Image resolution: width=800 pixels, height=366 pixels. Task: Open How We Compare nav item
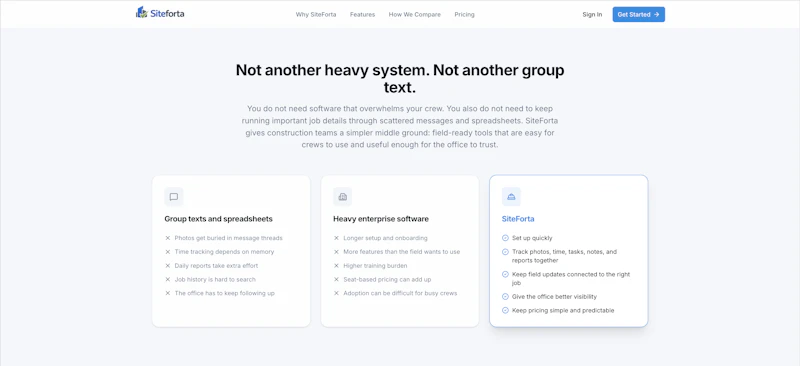(x=414, y=15)
